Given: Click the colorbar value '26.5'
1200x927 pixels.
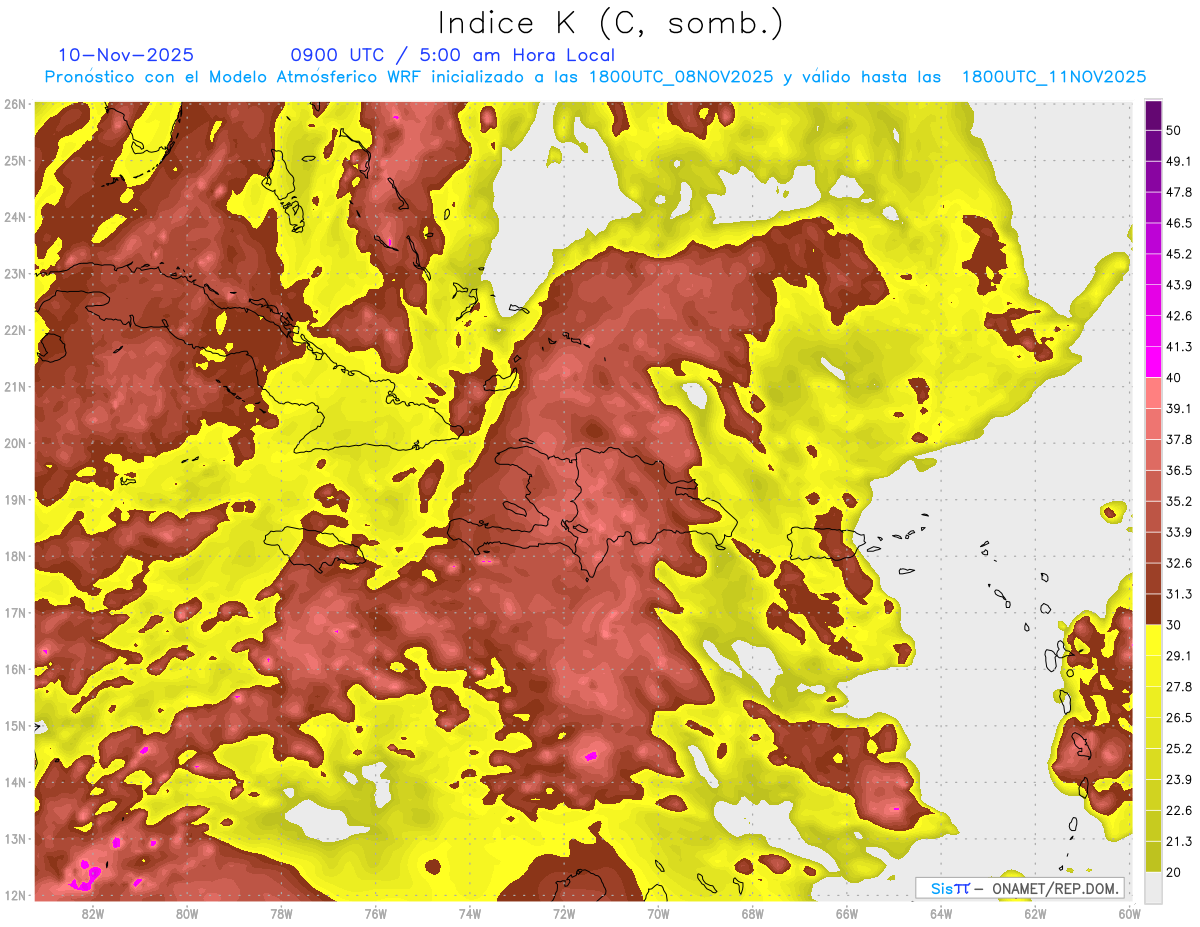Looking at the screenshot, I should [x=1178, y=717].
